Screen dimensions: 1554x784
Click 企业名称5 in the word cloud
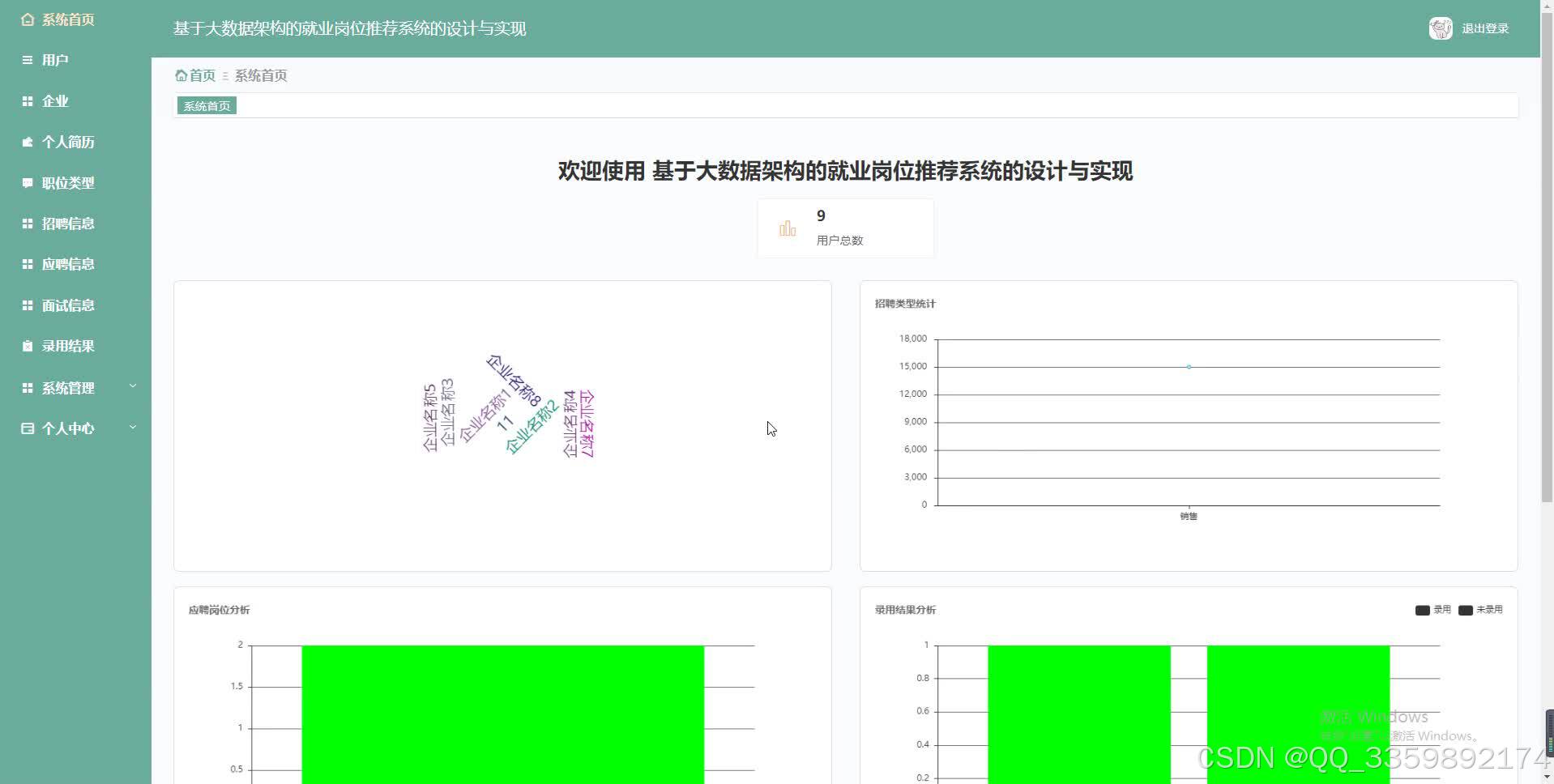click(x=430, y=417)
